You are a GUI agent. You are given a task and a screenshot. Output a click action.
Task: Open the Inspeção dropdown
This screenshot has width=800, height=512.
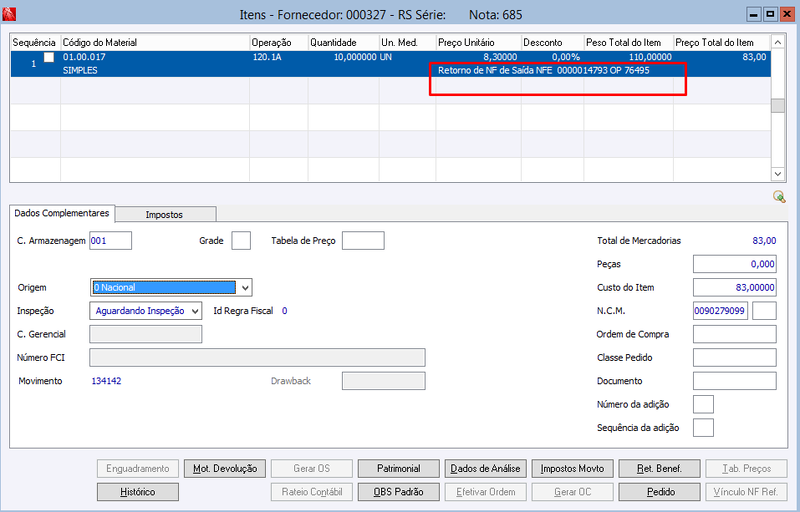(x=195, y=311)
